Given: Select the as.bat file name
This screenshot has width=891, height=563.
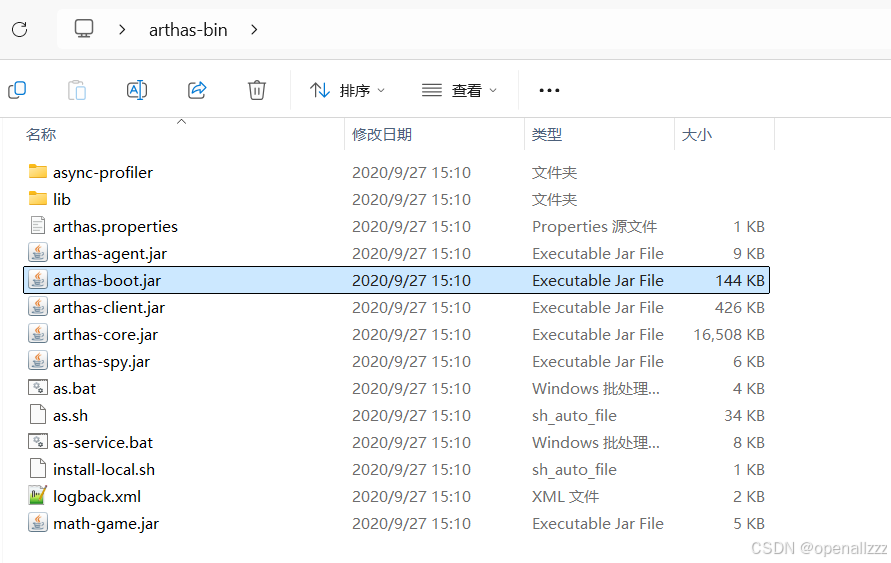Looking at the screenshot, I should (x=74, y=389).
